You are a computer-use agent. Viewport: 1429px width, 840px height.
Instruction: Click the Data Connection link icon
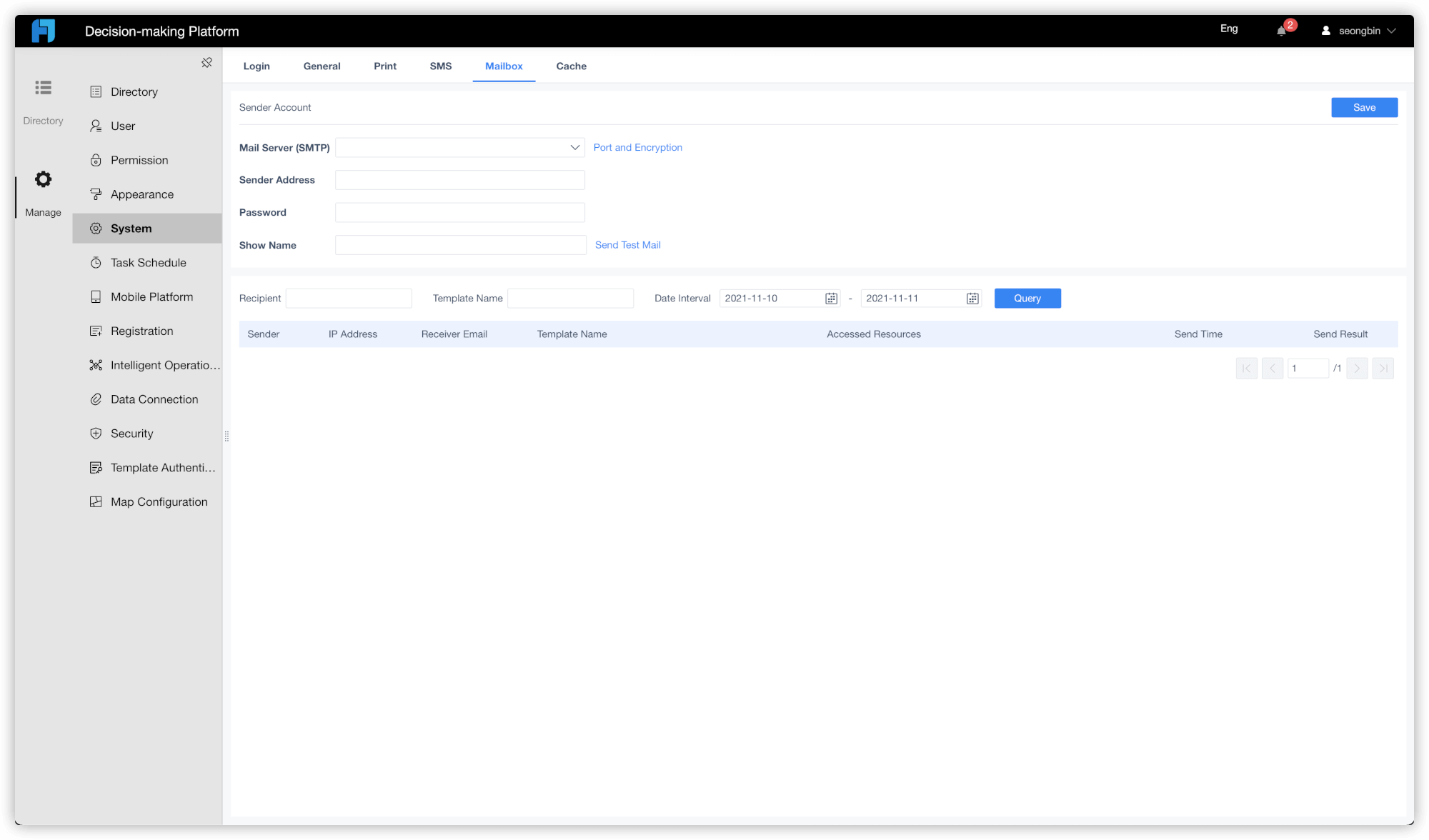point(96,399)
